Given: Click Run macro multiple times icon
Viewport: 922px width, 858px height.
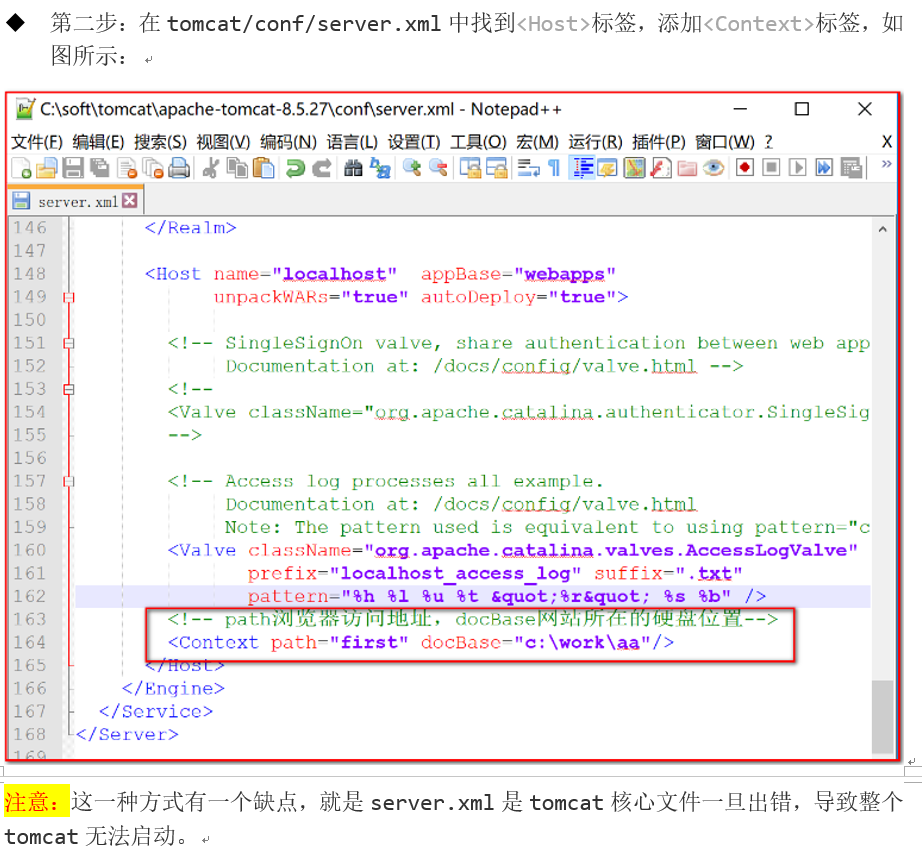Looking at the screenshot, I should pos(824,168).
